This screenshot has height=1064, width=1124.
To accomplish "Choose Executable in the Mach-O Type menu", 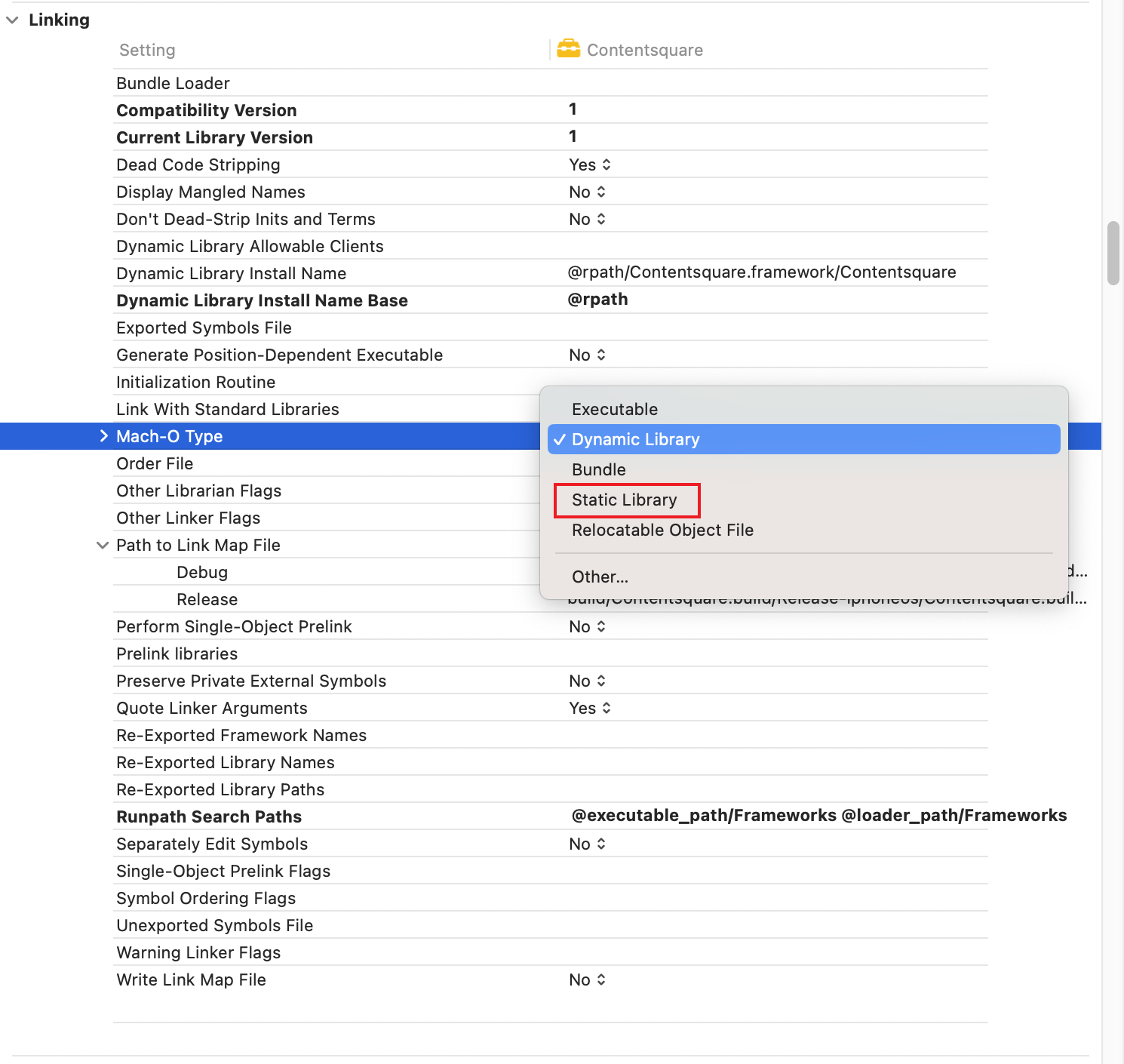I will pyautogui.click(x=614, y=409).
